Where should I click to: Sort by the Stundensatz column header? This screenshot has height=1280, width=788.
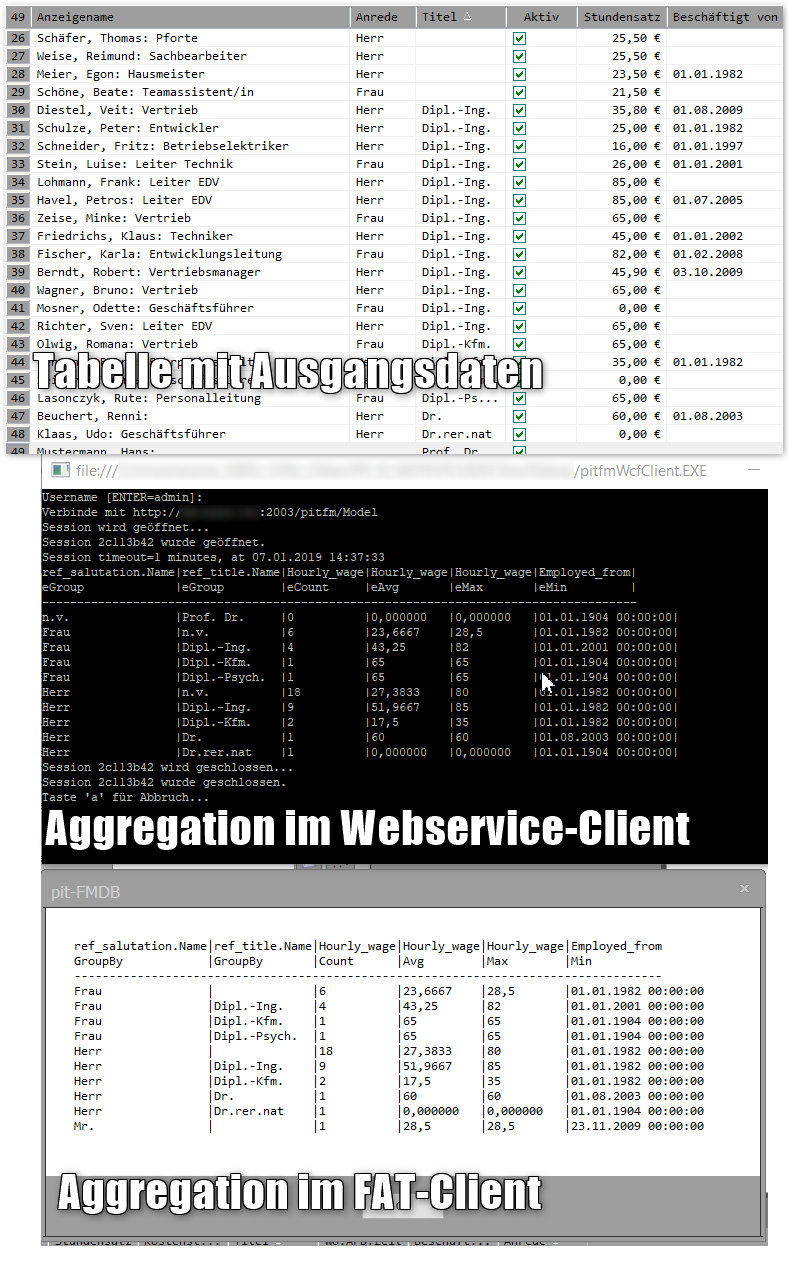pos(621,17)
